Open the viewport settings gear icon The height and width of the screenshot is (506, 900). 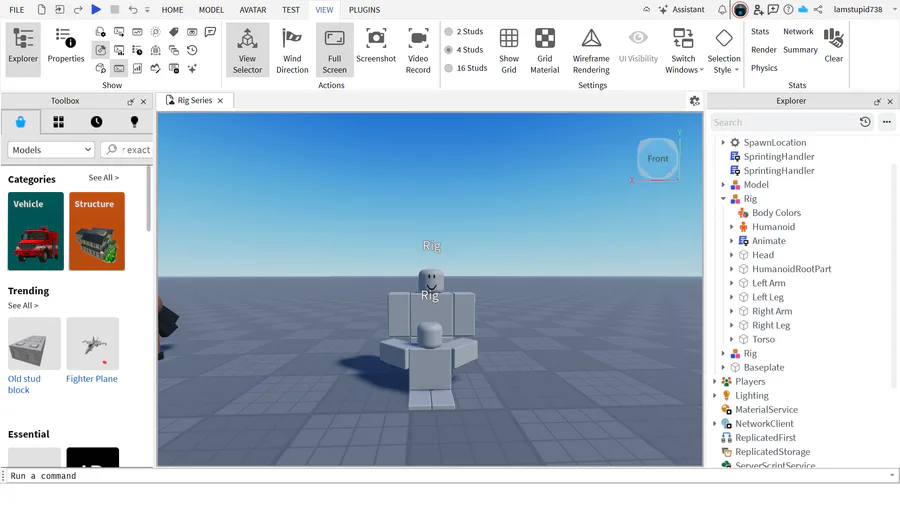[x=695, y=101]
